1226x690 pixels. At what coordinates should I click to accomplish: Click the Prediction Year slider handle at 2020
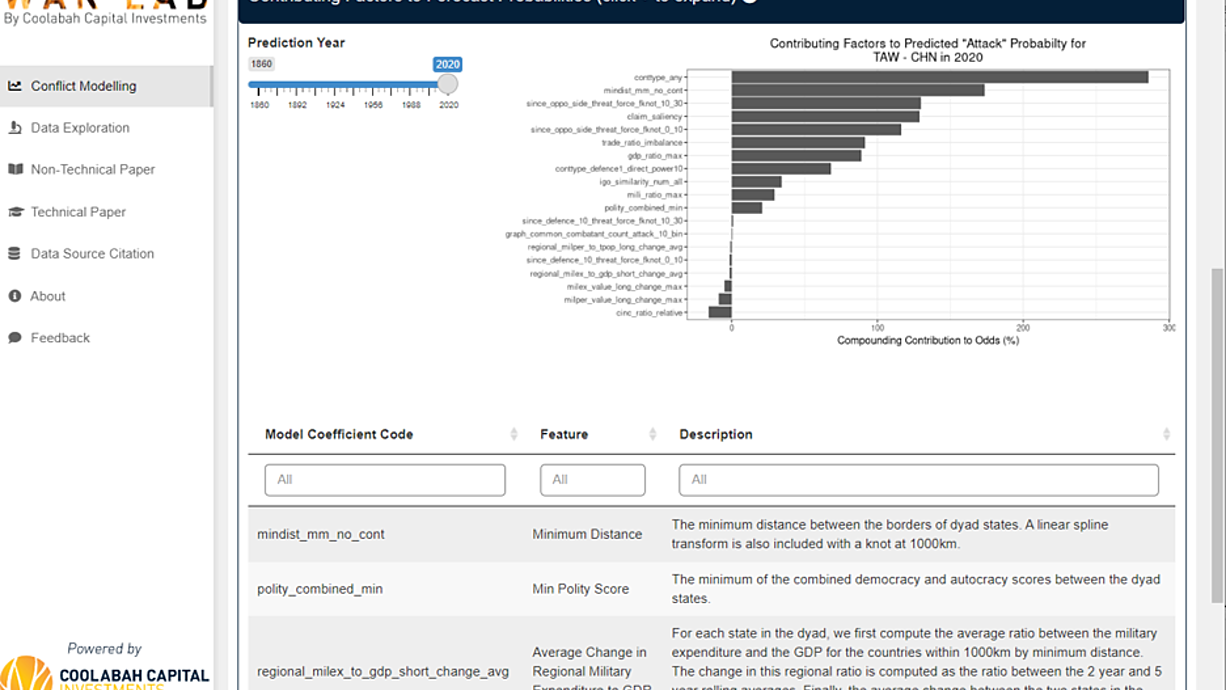pyautogui.click(x=448, y=85)
